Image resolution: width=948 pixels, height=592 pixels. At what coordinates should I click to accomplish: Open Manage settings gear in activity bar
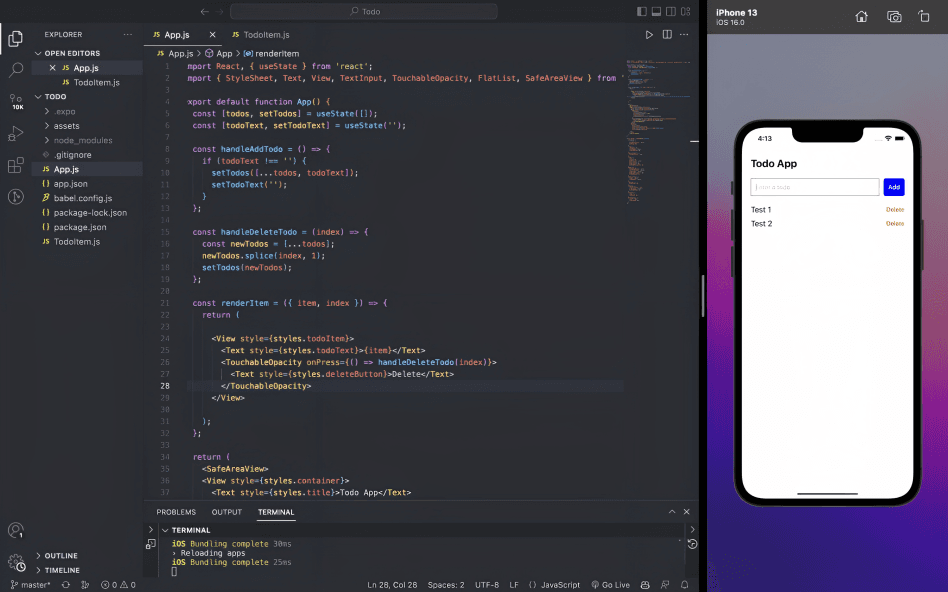tap(15, 563)
